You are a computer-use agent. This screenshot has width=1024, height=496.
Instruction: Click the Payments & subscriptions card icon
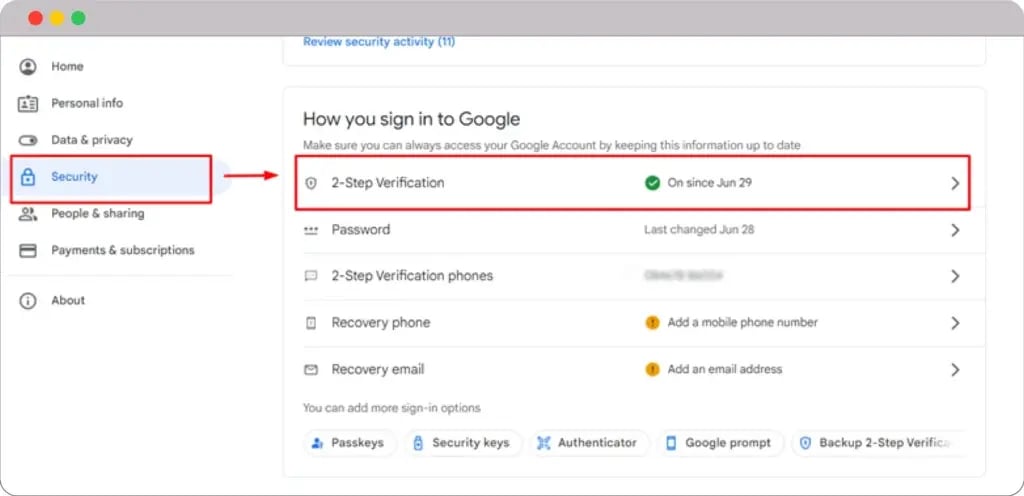click(28, 250)
